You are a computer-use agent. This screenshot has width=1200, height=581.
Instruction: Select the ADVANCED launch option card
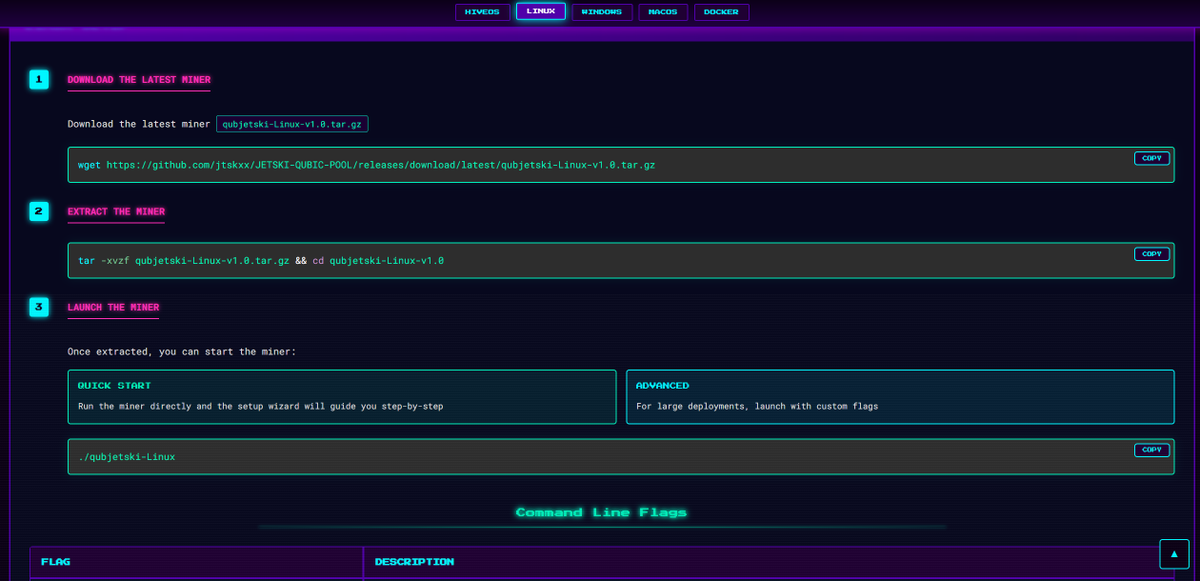(x=900, y=397)
